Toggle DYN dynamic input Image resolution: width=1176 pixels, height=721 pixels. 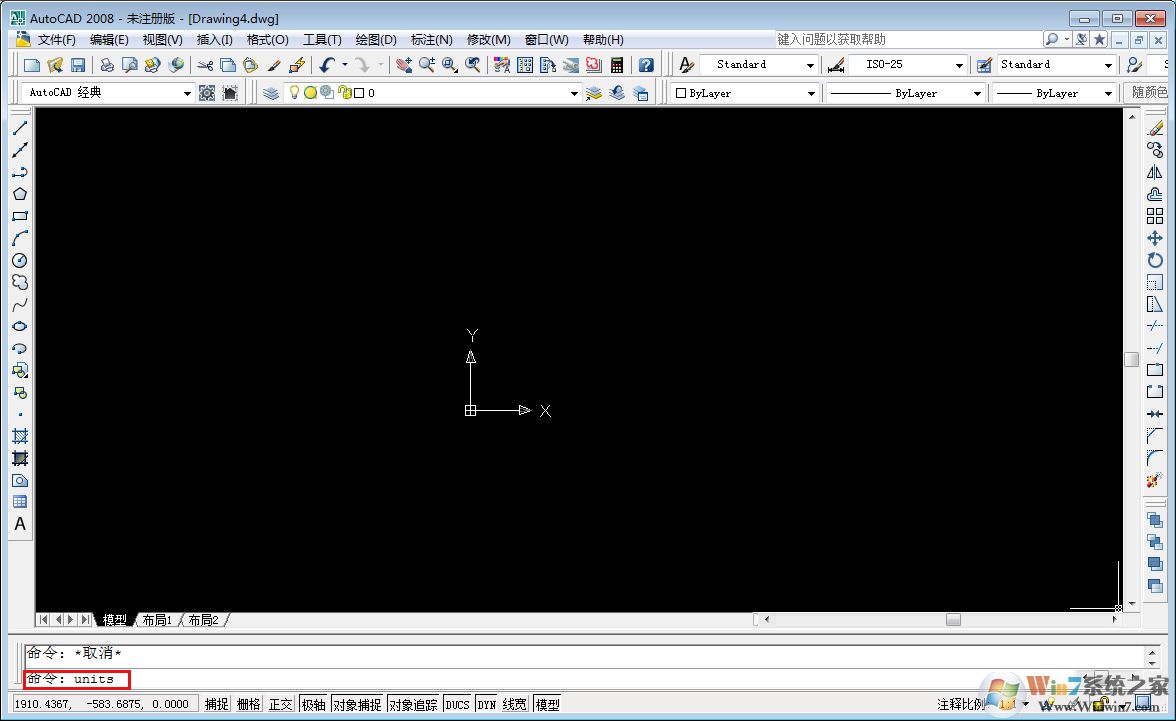point(487,704)
